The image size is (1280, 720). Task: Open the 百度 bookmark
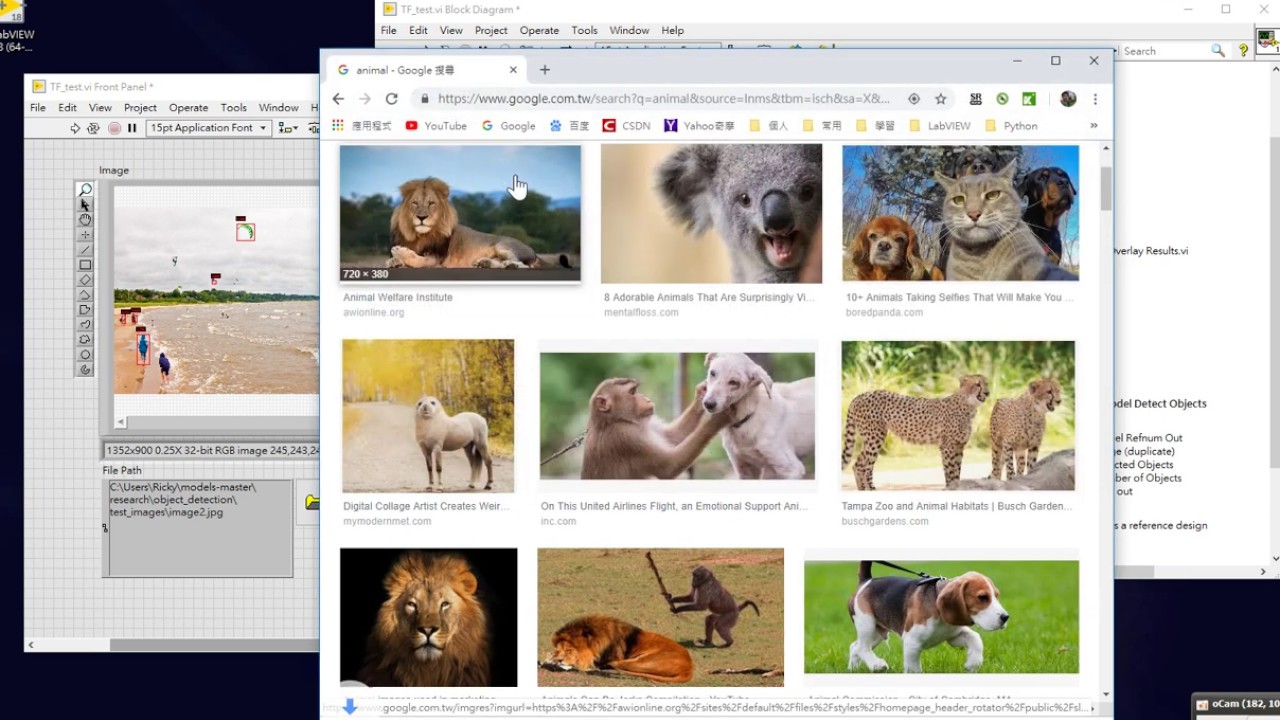(569, 126)
